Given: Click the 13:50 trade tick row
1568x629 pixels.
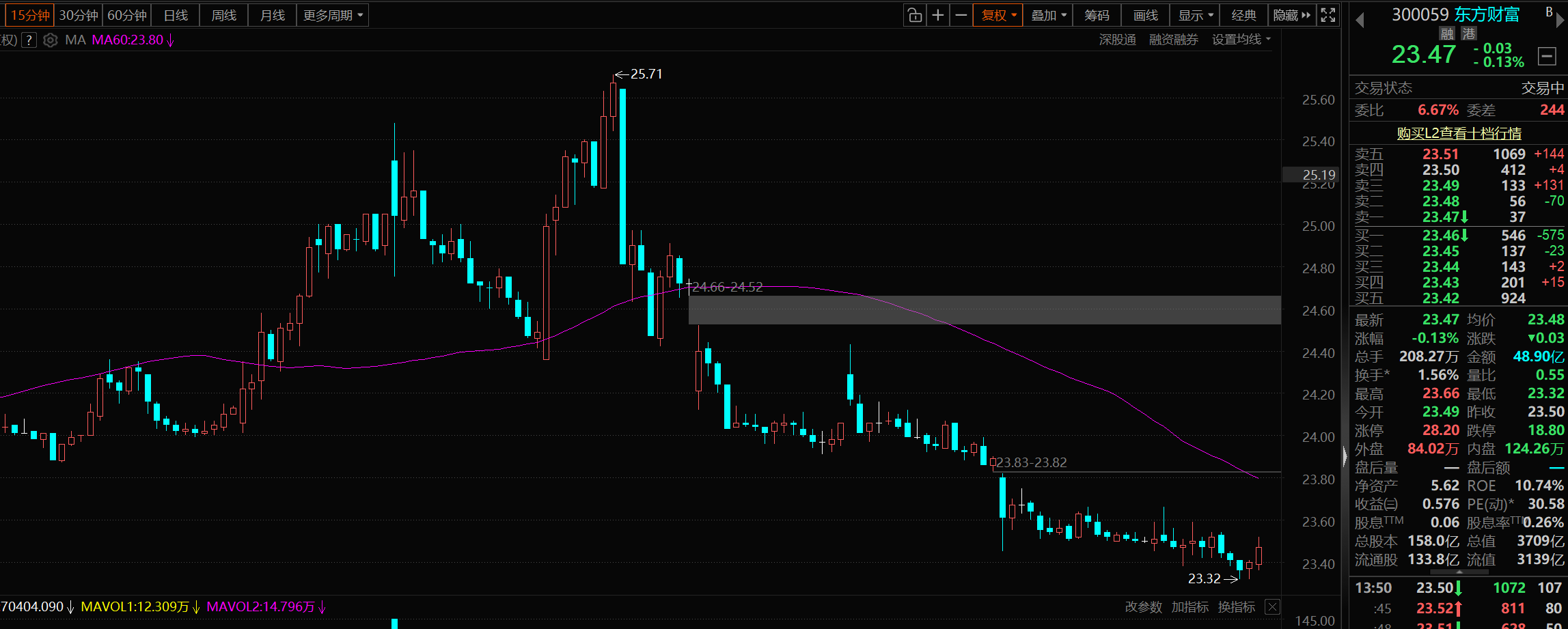Looking at the screenshot, I should 1459,588.
